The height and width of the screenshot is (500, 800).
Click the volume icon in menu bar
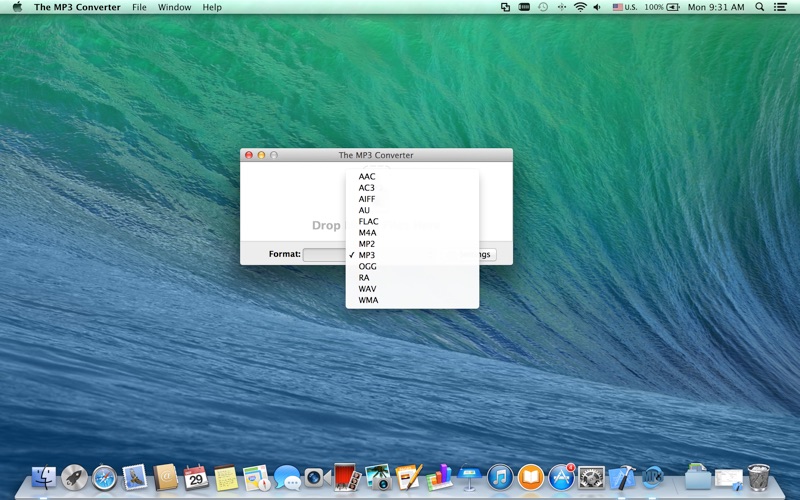tap(598, 7)
